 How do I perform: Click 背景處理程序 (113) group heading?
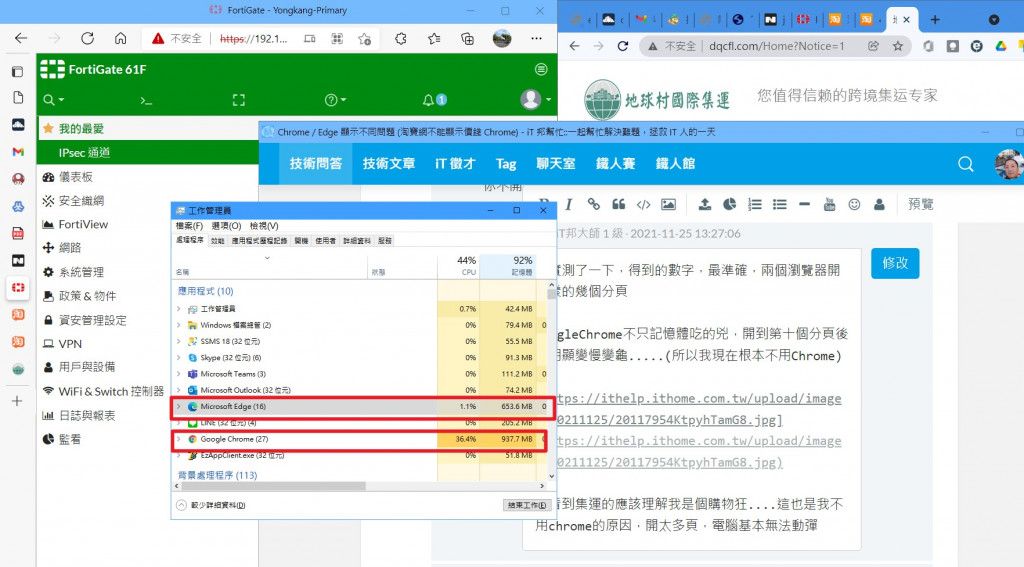click(x=217, y=475)
